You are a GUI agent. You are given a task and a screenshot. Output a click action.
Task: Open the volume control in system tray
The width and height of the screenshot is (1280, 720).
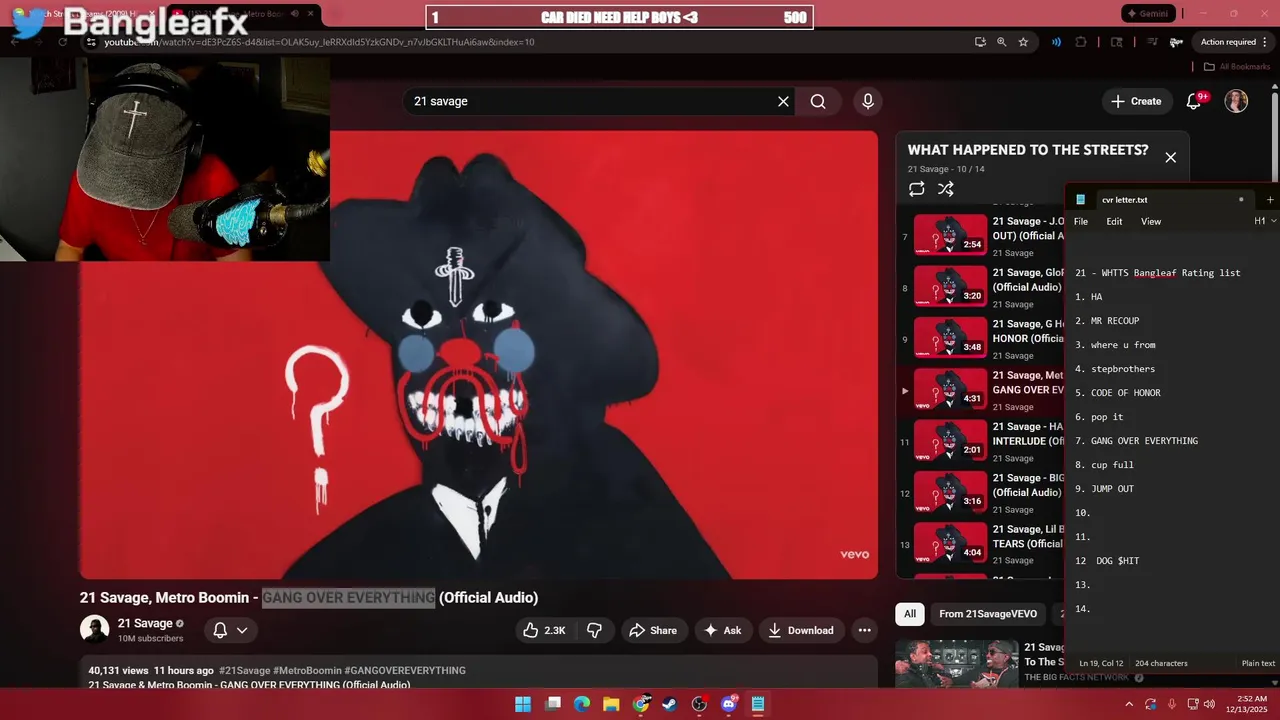(1209, 704)
